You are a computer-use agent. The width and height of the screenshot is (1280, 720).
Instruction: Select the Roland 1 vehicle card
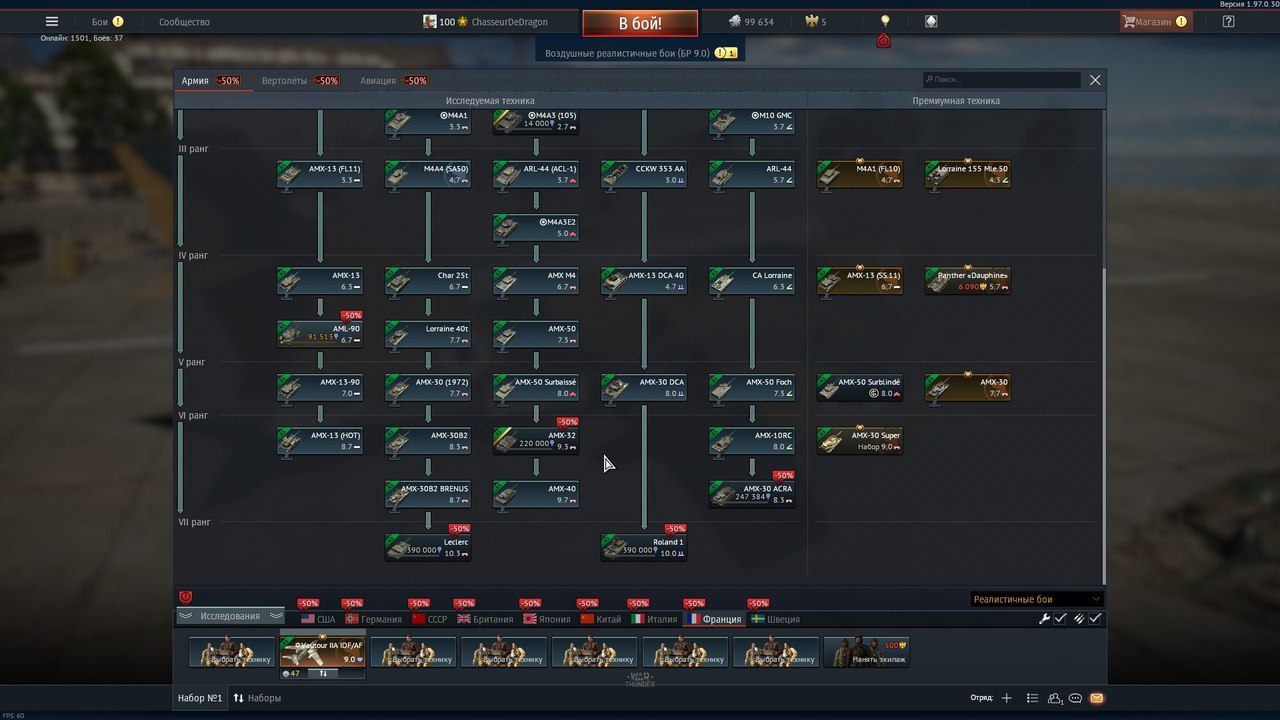pyautogui.click(x=644, y=547)
